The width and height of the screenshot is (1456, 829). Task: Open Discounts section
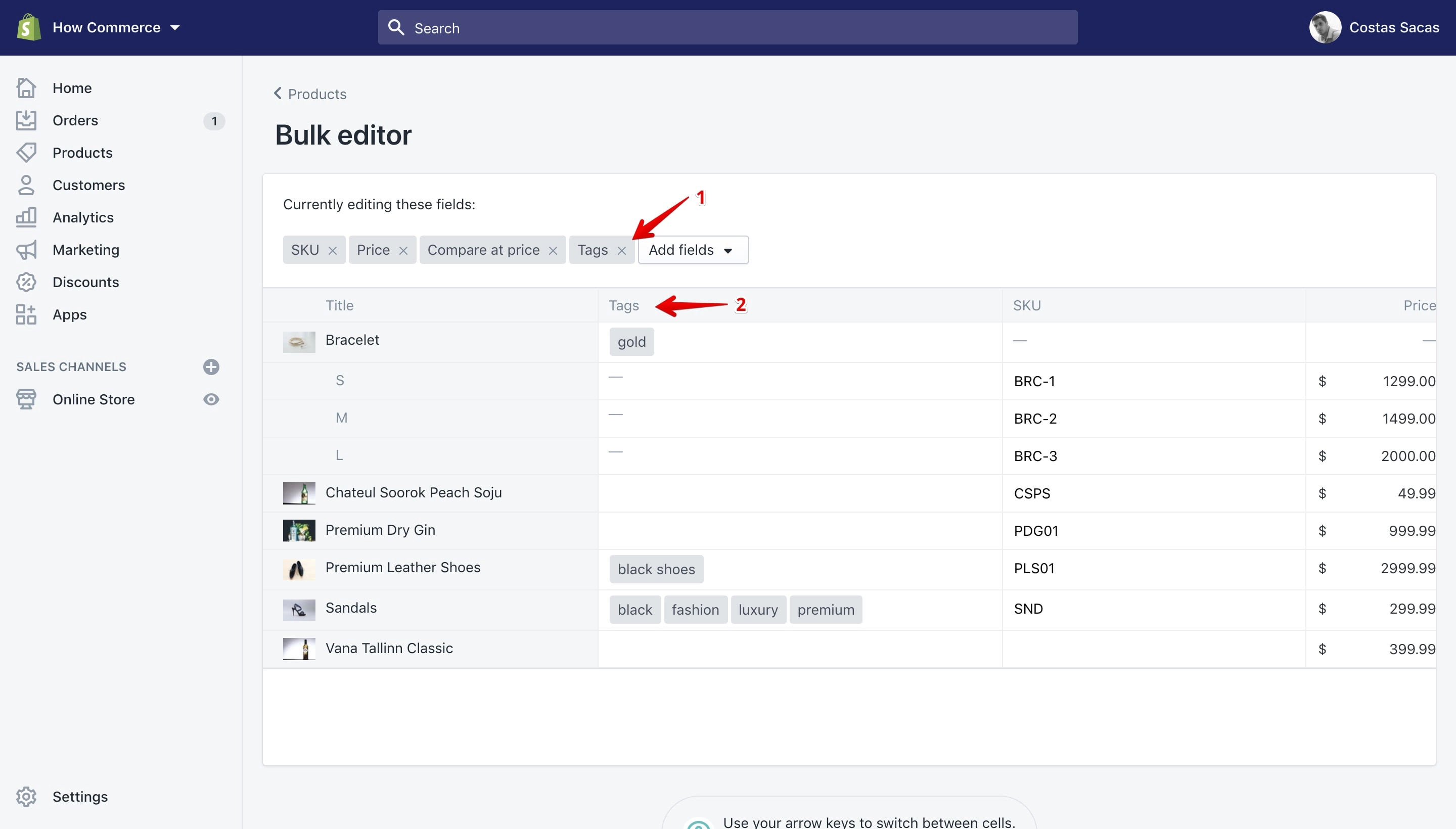(x=86, y=282)
